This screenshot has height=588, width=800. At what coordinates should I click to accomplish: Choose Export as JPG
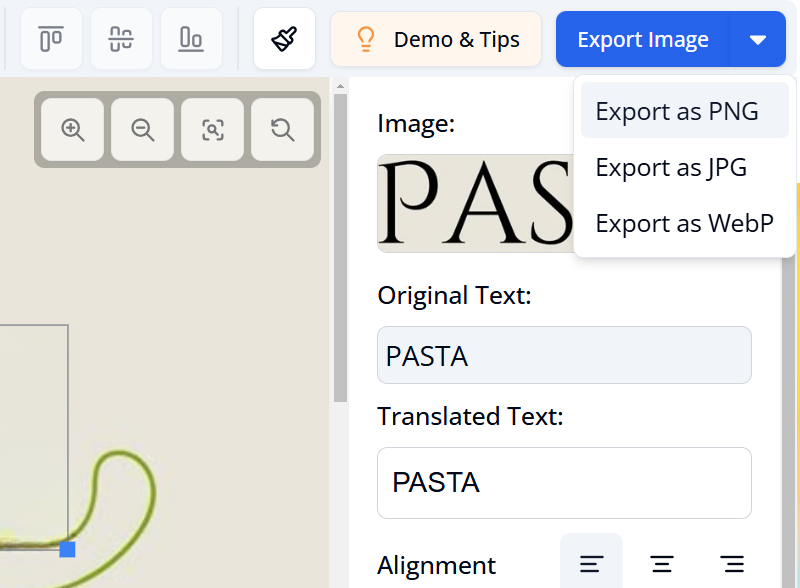671,167
